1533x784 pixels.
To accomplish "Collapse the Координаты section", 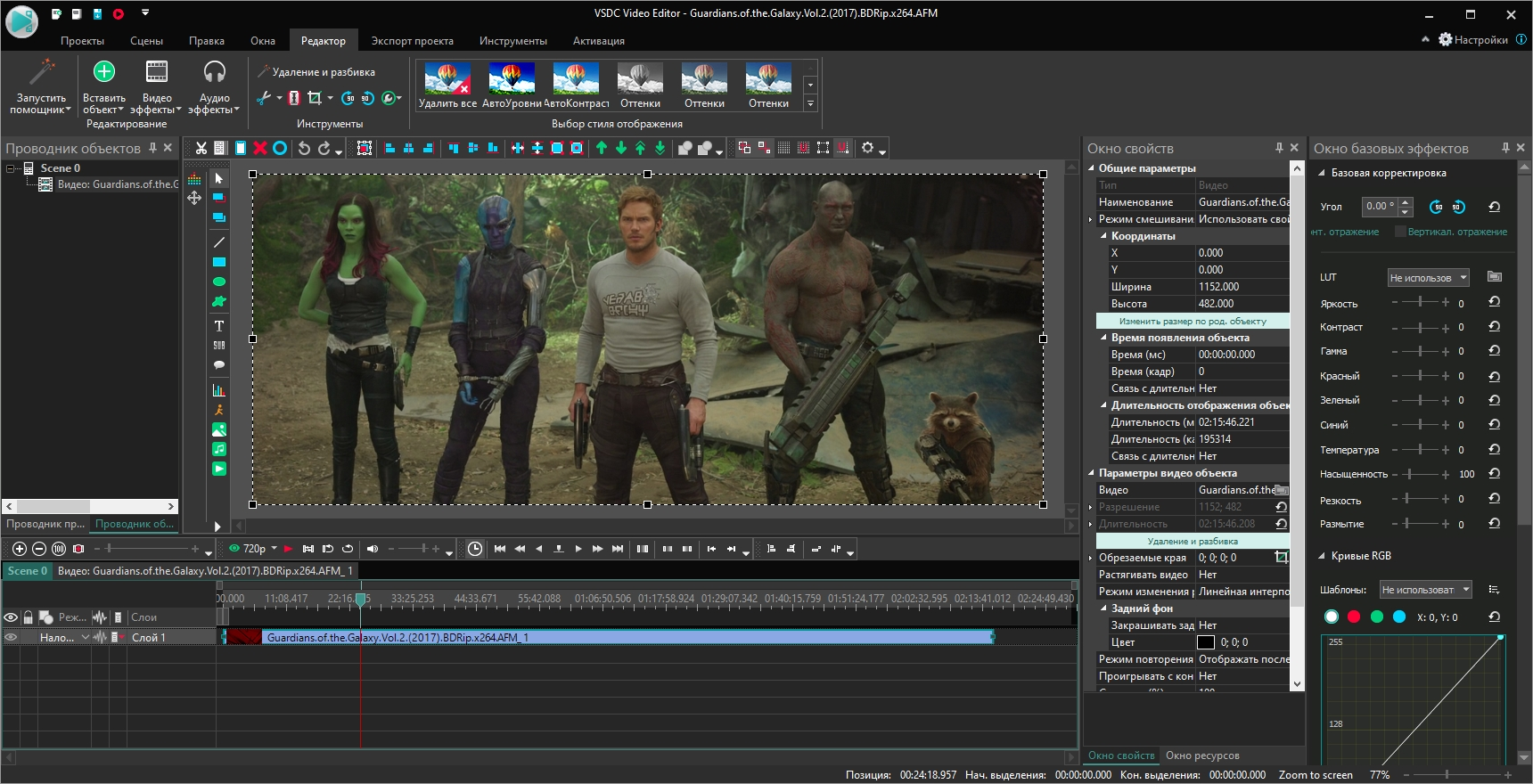I will click(x=1103, y=236).
